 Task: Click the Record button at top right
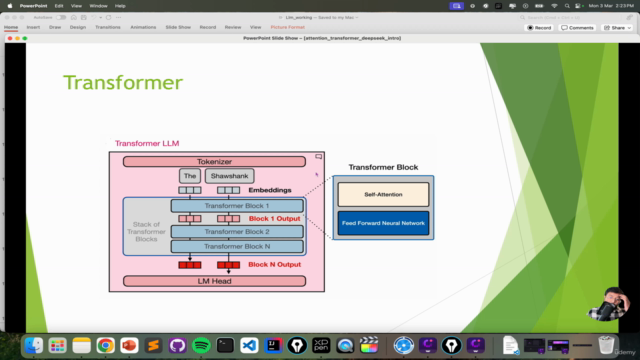point(539,28)
